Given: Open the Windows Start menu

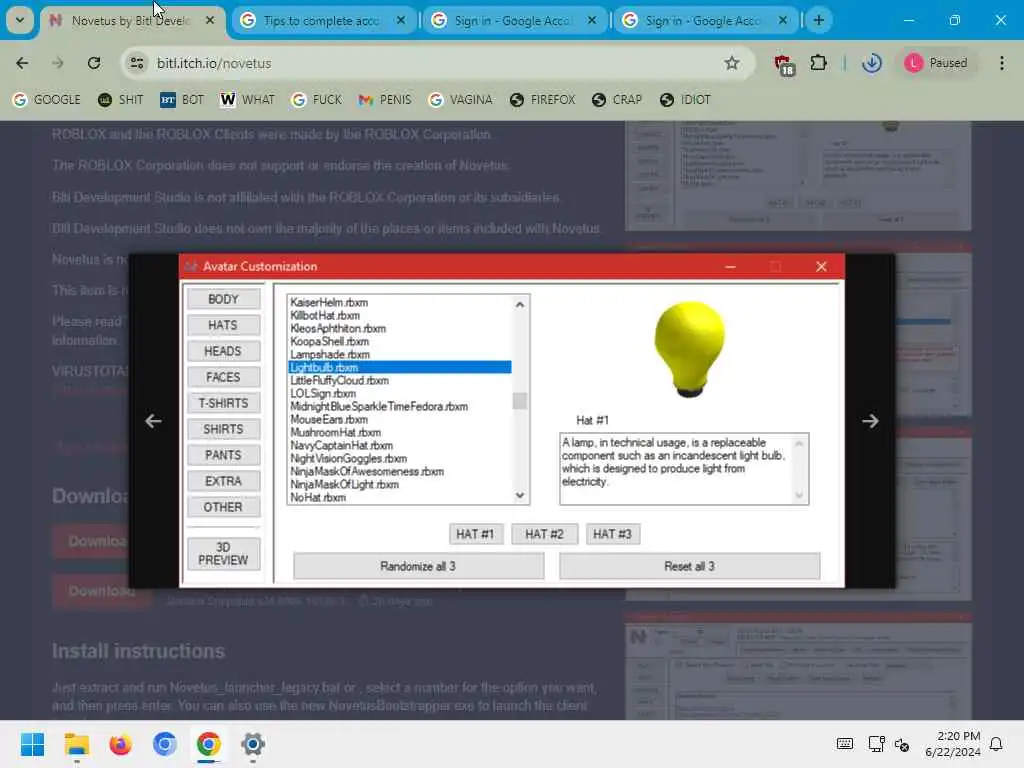Looking at the screenshot, I should pos(32,744).
